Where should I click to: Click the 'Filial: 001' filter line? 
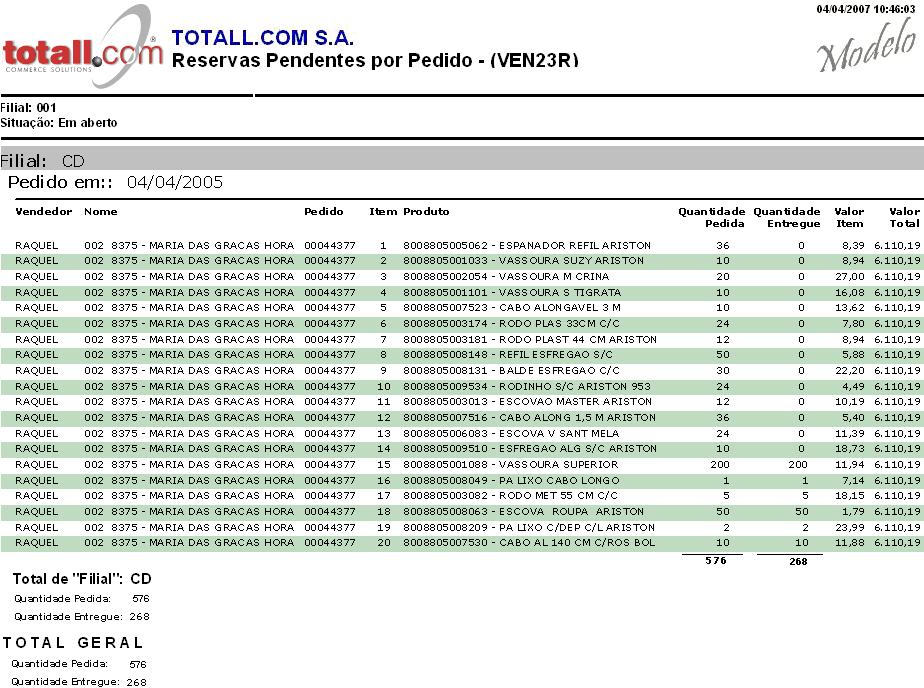click(28, 108)
